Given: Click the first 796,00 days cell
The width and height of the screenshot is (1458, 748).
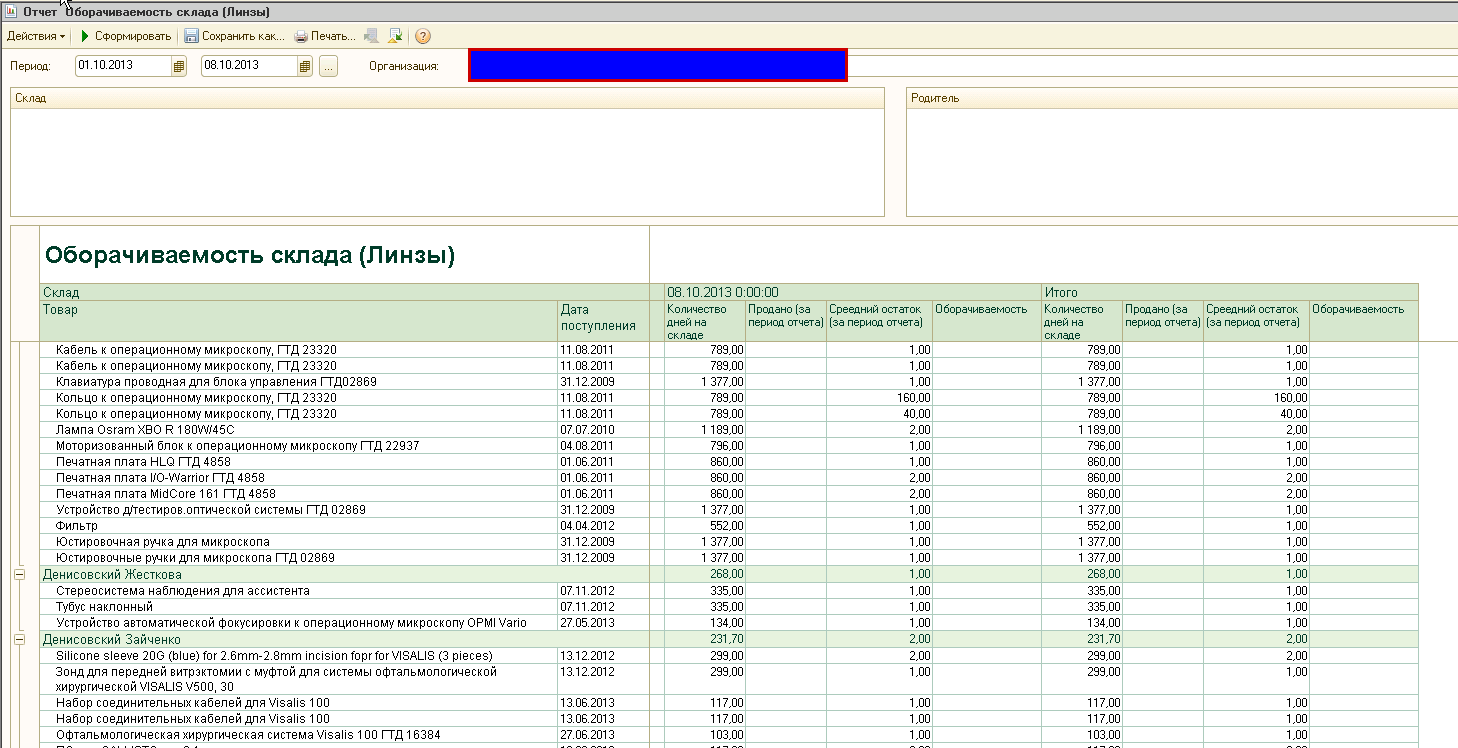Looking at the screenshot, I should pos(705,446).
